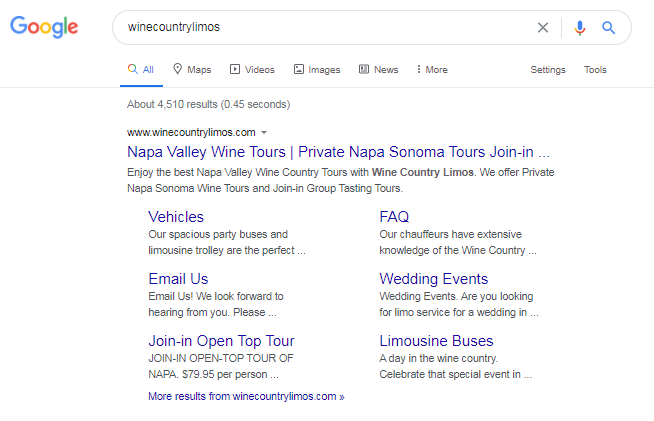Open the News results tab
654x421 pixels.
pos(378,70)
